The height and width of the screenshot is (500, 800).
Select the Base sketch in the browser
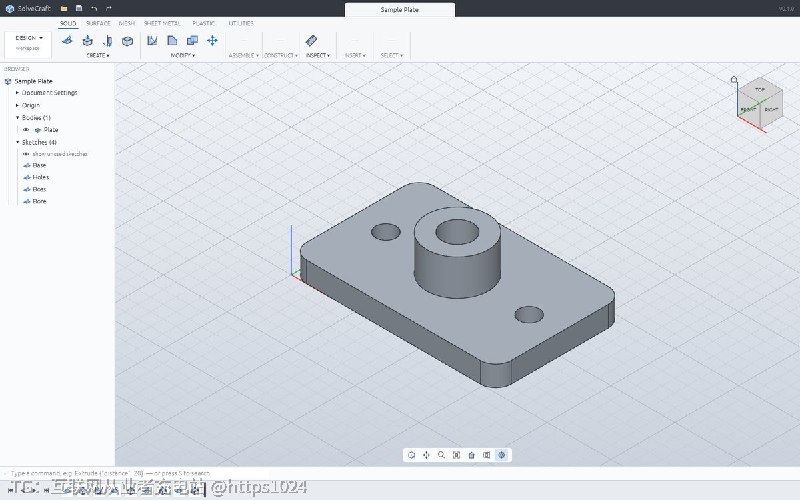39,165
